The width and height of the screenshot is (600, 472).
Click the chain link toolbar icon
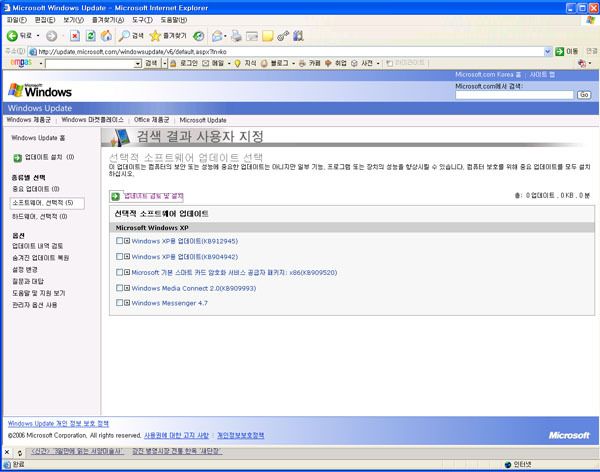click(283, 36)
